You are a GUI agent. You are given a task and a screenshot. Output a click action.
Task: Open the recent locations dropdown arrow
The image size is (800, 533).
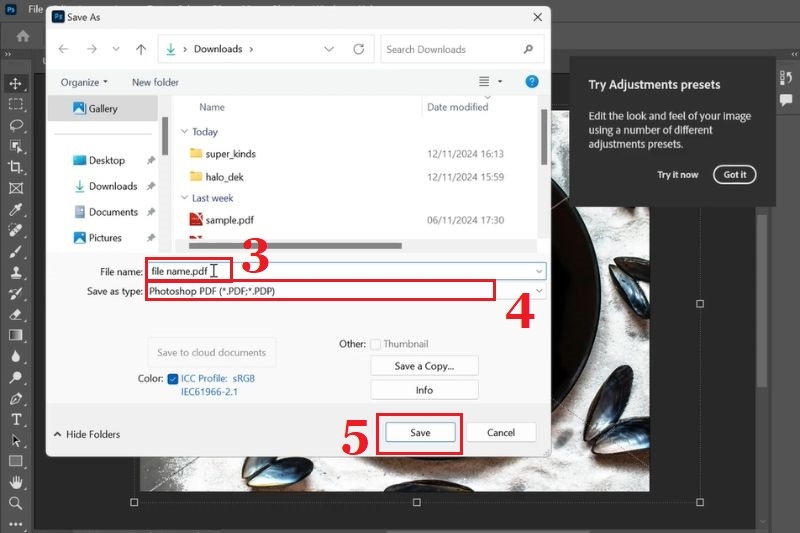(x=116, y=49)
